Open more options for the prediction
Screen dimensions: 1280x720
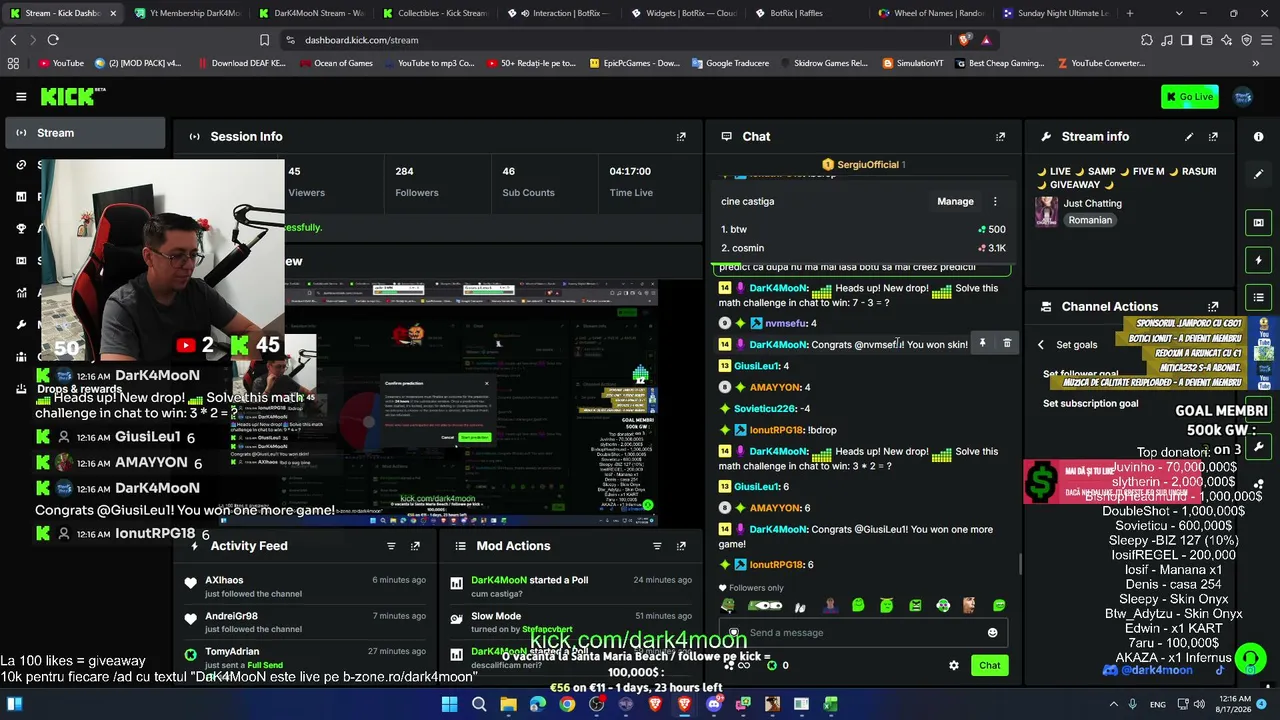coord(995,202)
